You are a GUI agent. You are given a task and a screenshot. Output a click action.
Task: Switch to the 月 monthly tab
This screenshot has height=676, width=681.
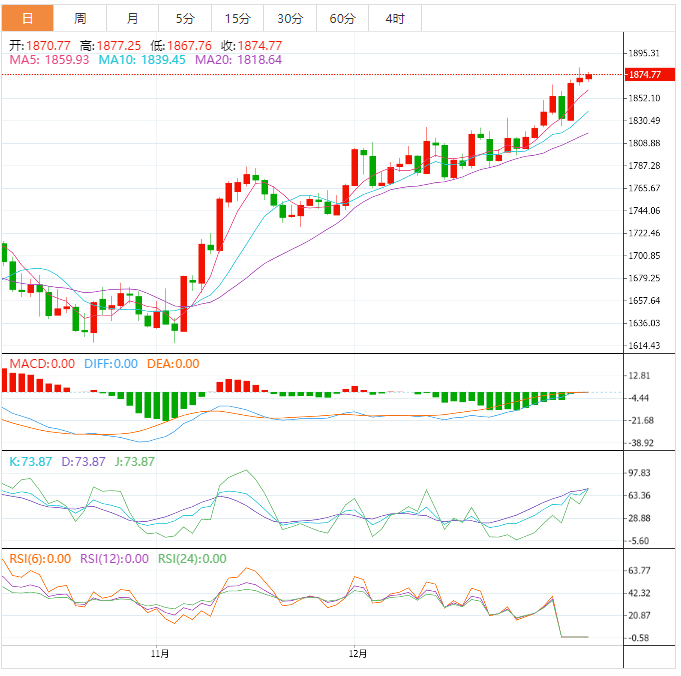click(132, 18)
